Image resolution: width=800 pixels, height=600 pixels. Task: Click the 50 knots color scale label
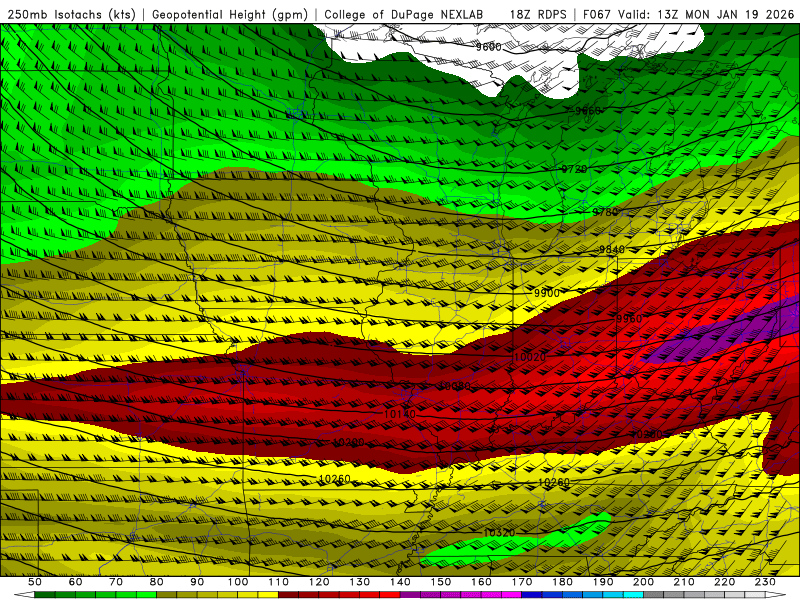click(35, 582)
